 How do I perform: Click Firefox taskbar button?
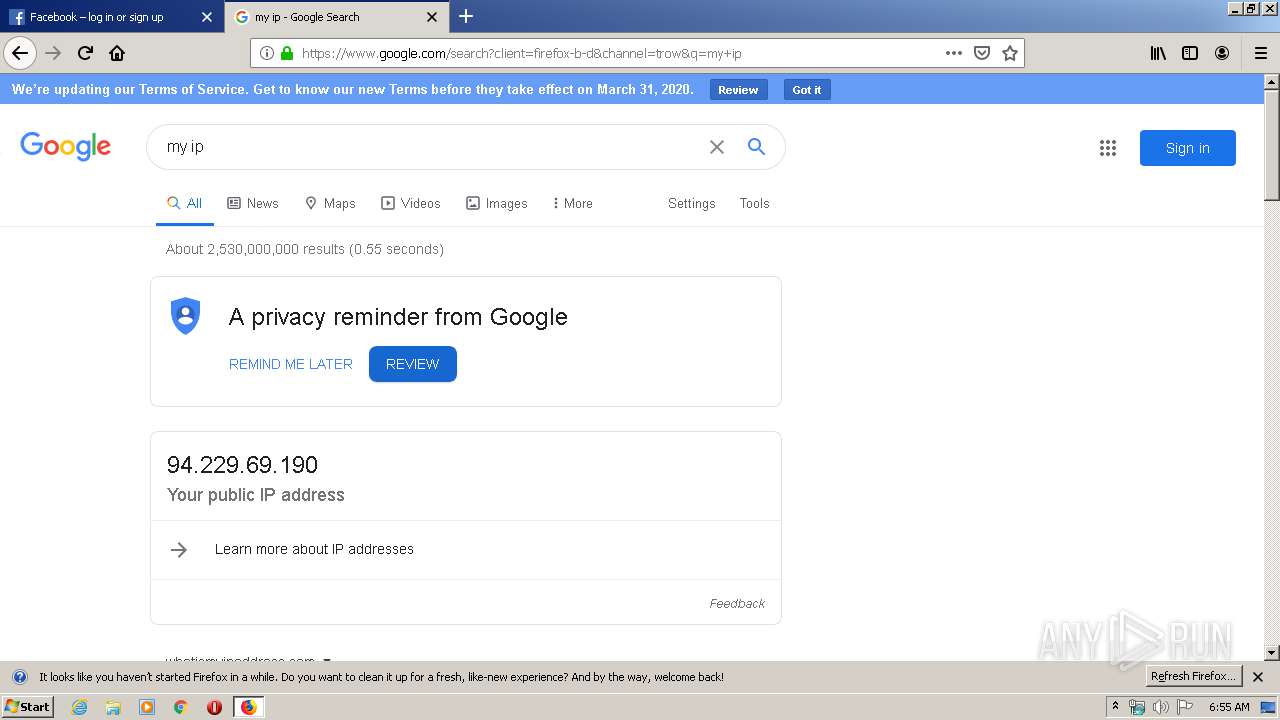[248, 707]
